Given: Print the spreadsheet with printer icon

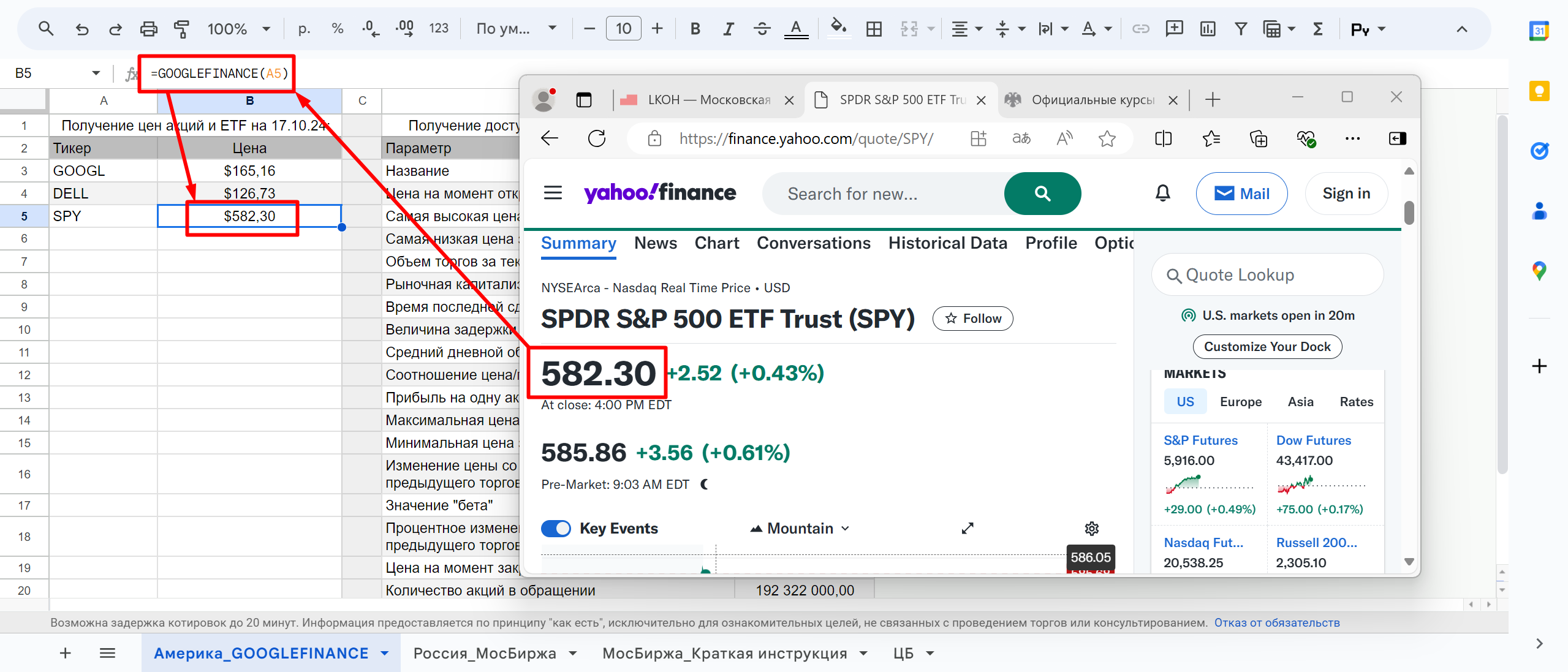Looking at the screenshot, I should click(x=148, y=28).
